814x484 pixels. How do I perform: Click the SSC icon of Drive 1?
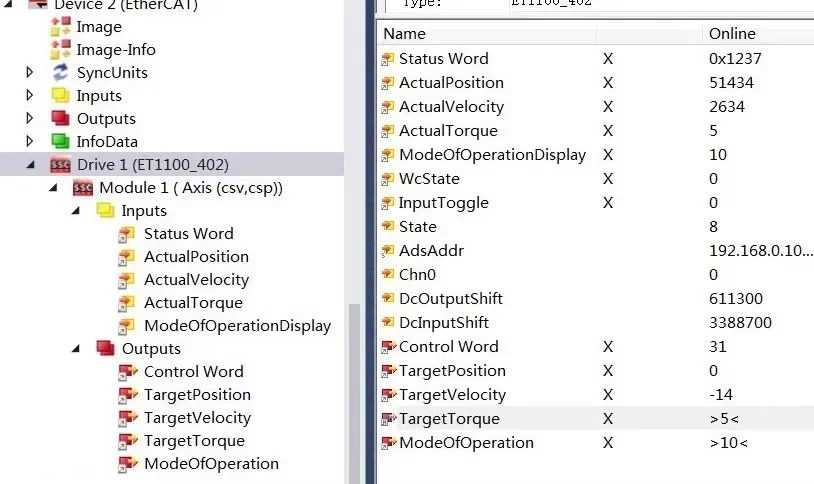pyautogui.click(x=60, y=165)
